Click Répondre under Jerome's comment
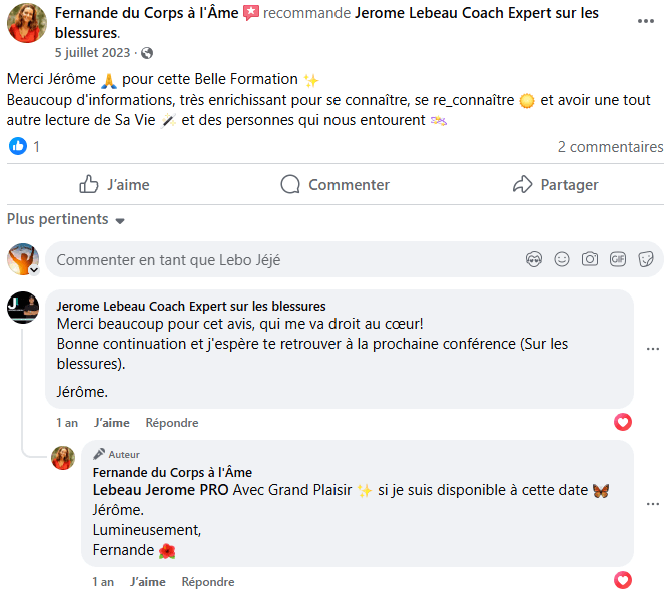Image resolution: width=668 pixels, height=592 pixels. pyautogui.click(x=172, y=423)
